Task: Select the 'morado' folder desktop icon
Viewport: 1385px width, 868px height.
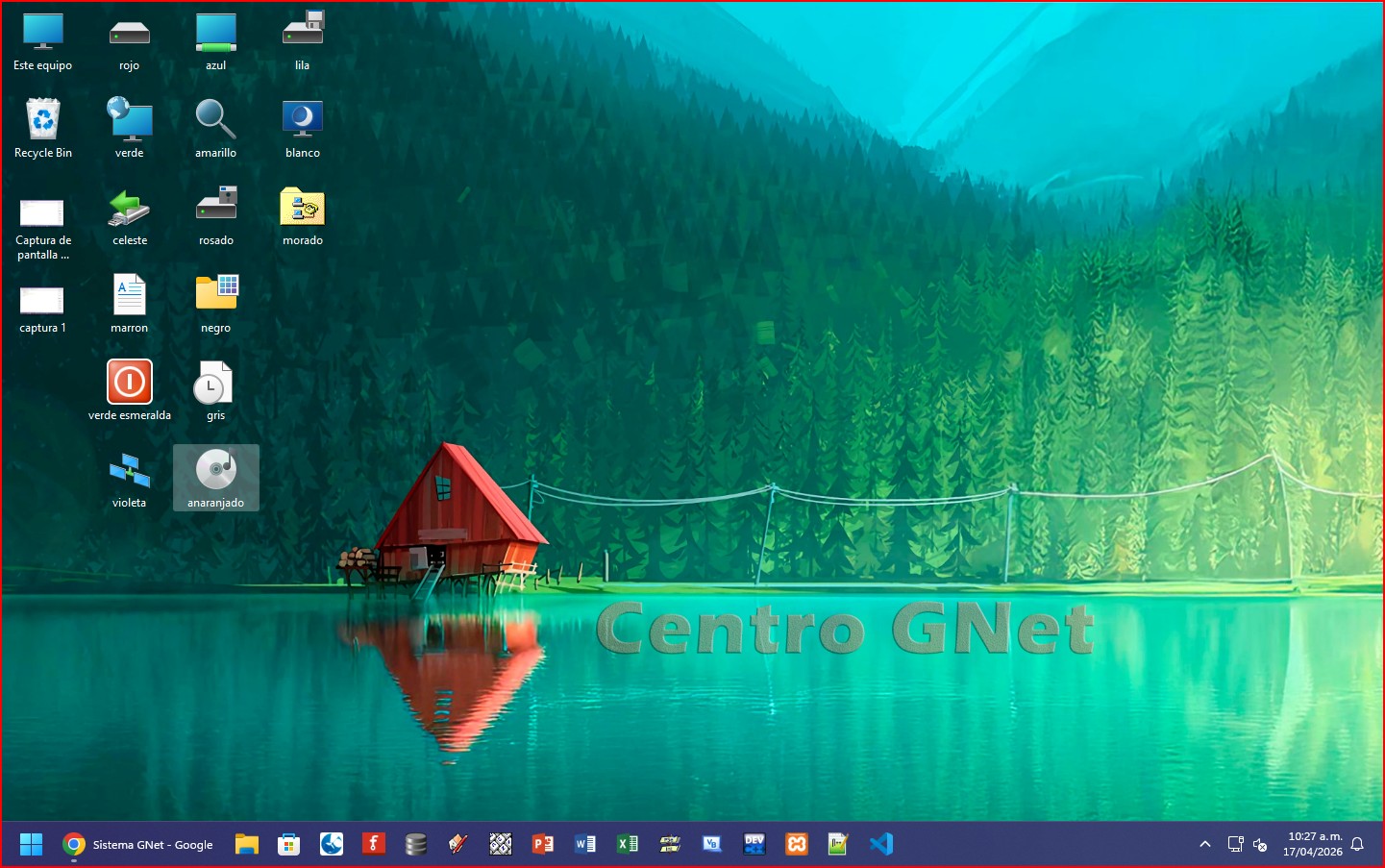Action: coord(302,208)
